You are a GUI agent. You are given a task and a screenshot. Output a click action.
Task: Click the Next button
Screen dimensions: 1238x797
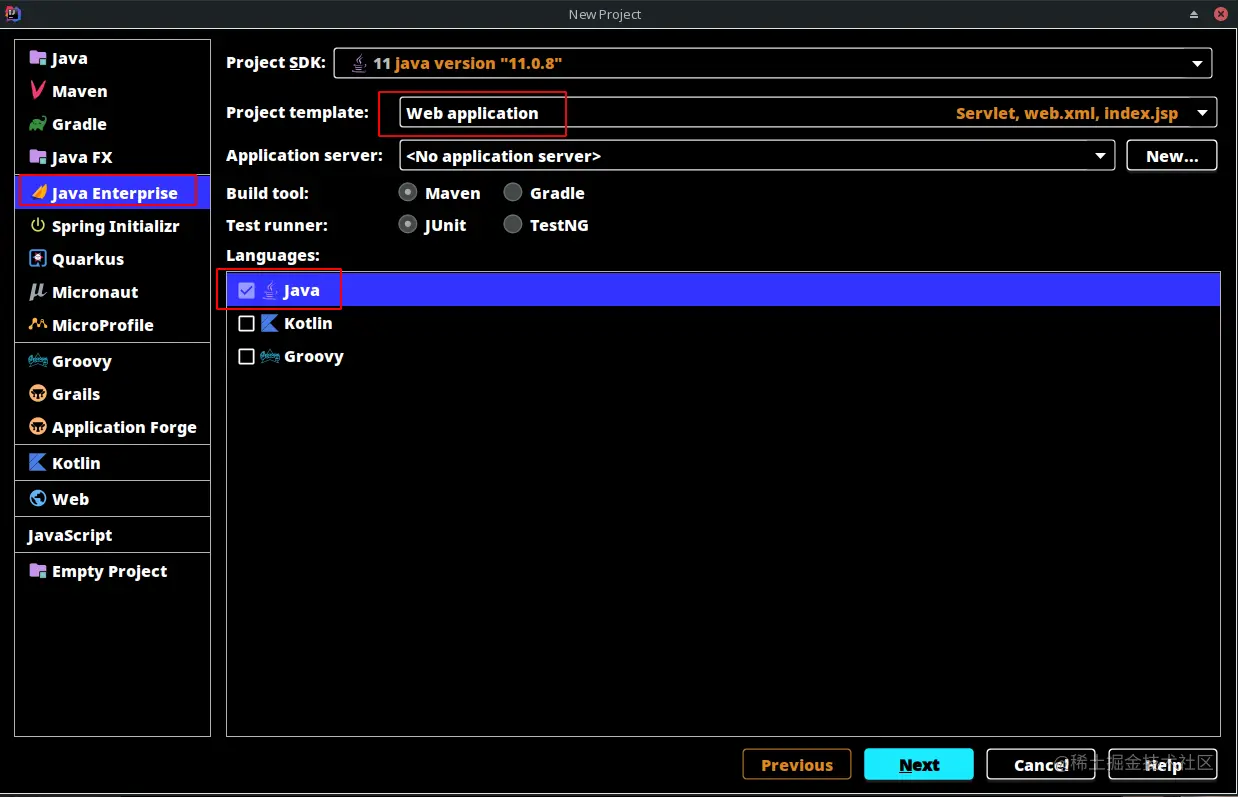pyautogui.click(x=919, y=764)
